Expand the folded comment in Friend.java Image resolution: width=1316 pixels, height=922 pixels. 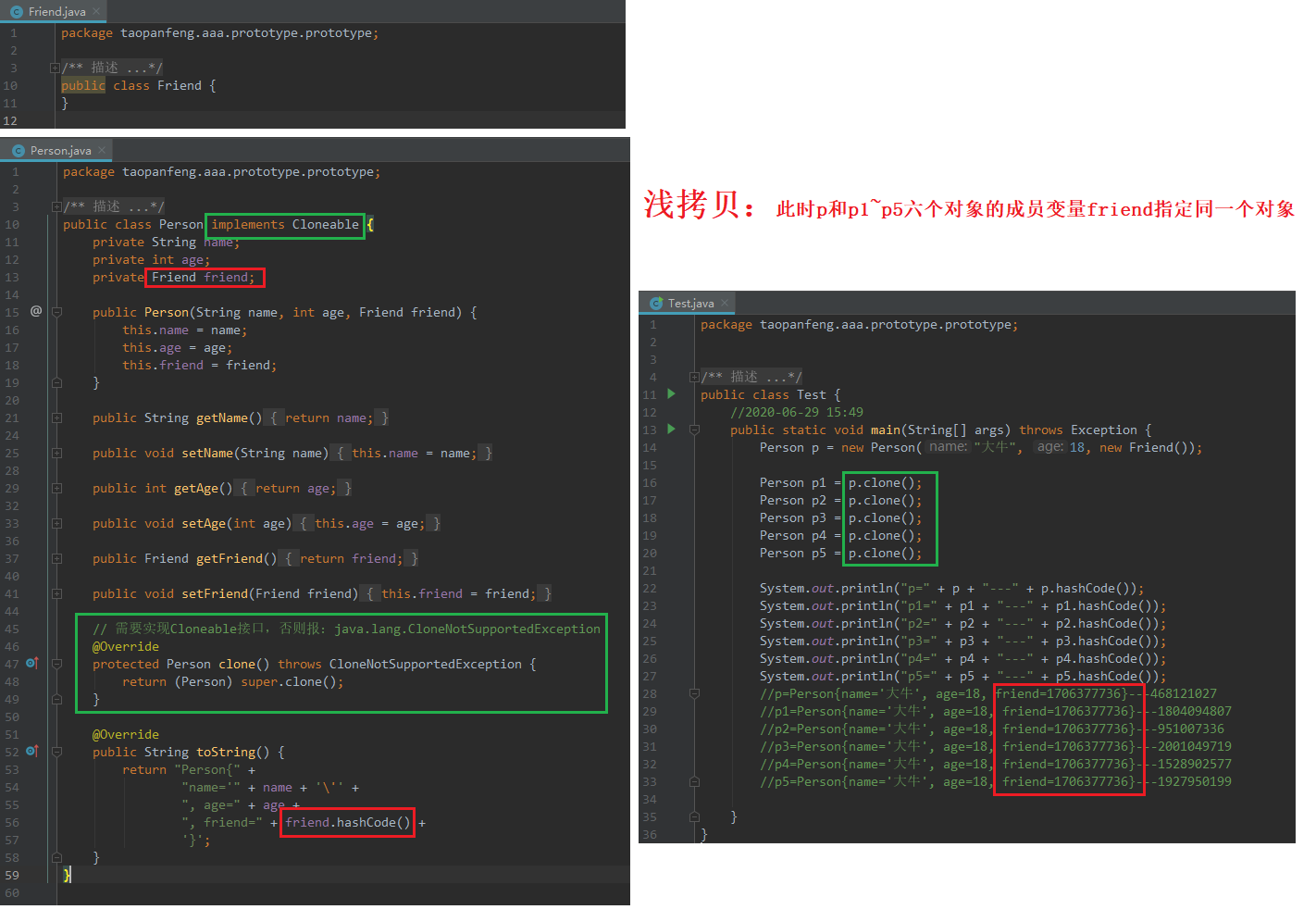coord(55,69)
